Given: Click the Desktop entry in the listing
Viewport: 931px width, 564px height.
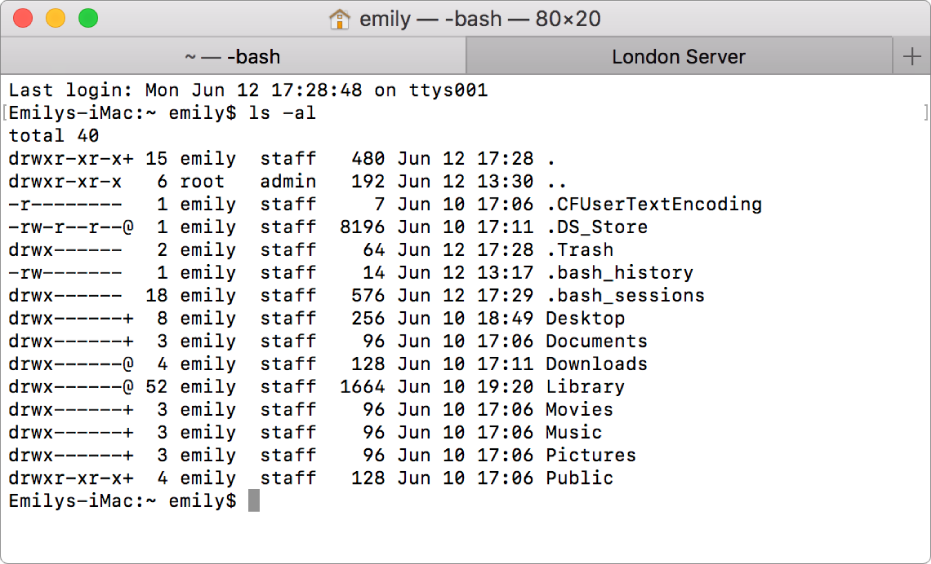Looking at the screenshot, I should click(584, 318).
